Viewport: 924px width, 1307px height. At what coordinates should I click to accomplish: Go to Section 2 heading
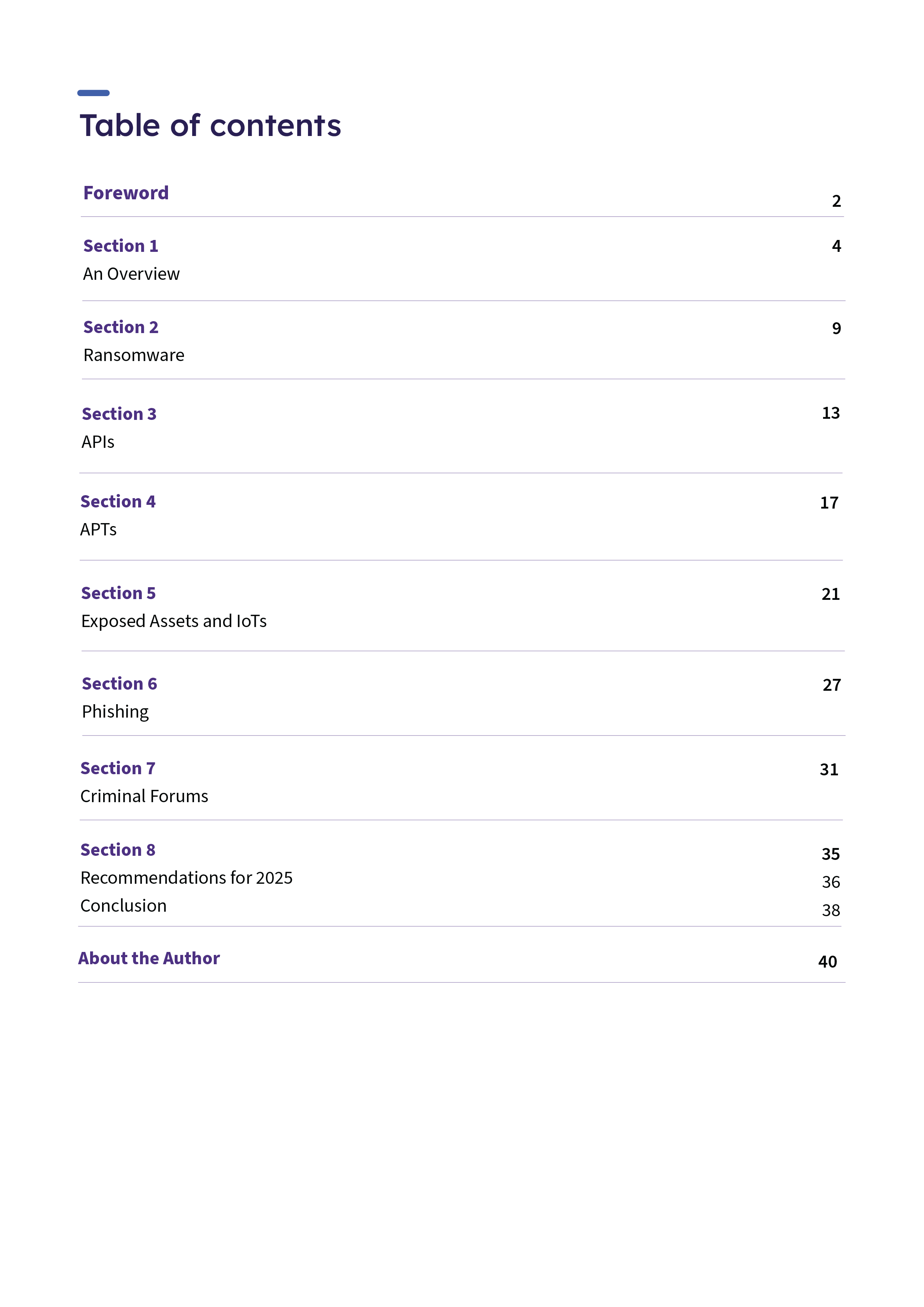[x=121, y=327]
